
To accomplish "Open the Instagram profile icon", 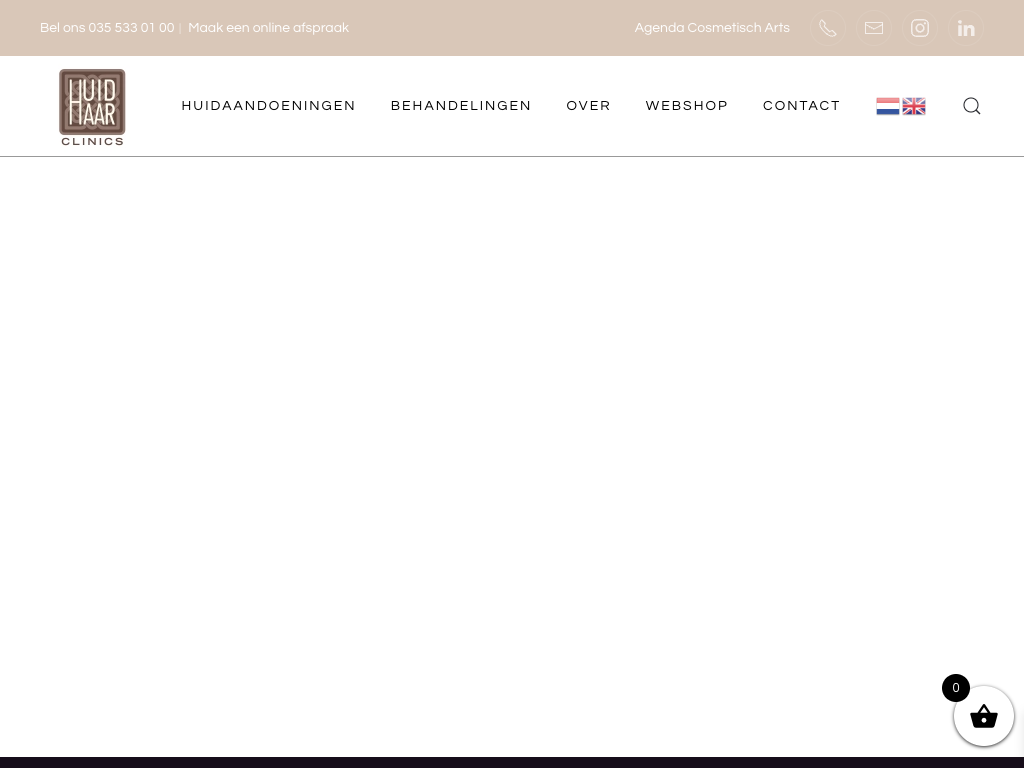I will [x=920, y=28].
